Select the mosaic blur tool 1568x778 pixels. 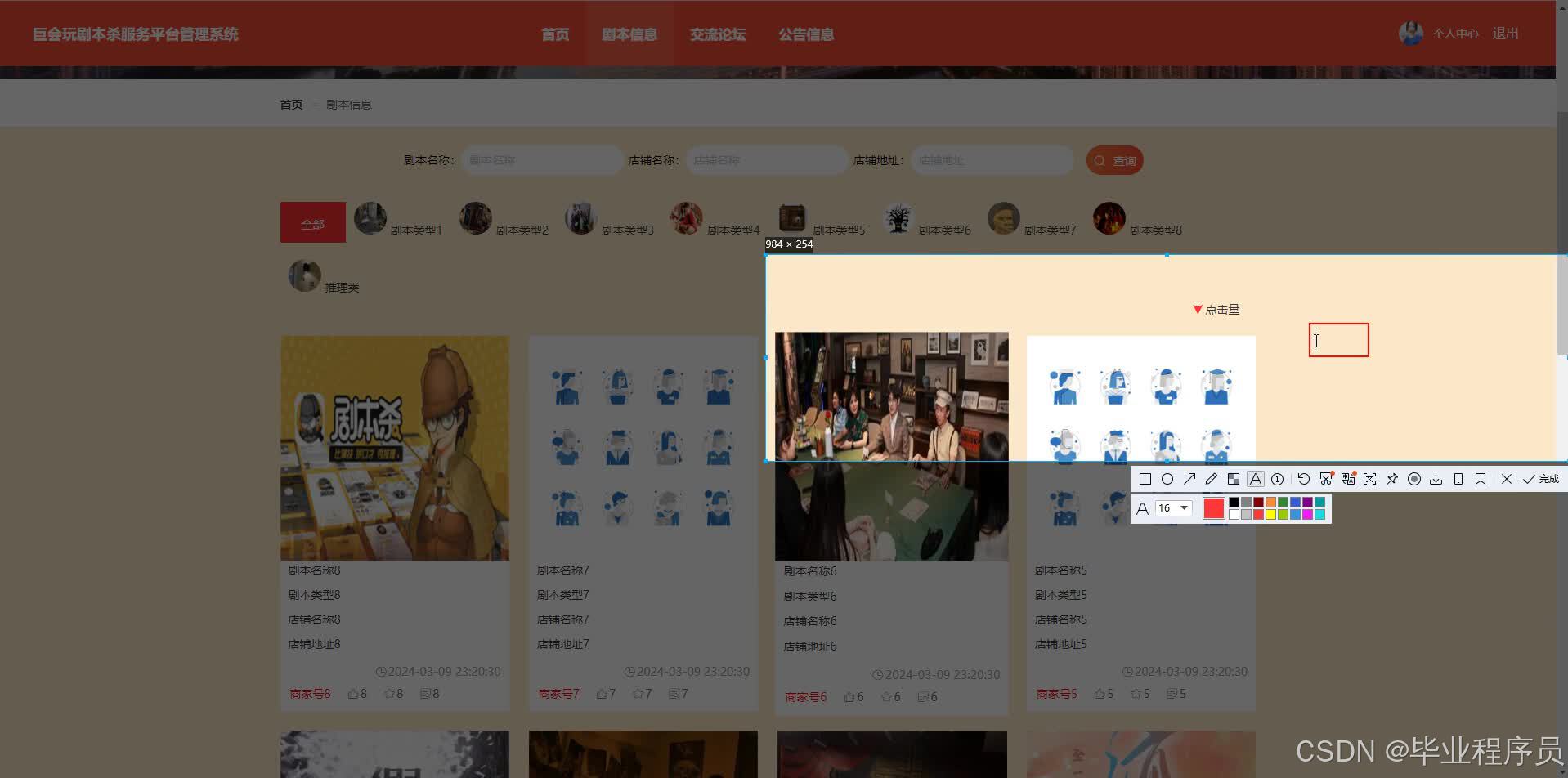pyautogui.click(x=1234, y=479)
